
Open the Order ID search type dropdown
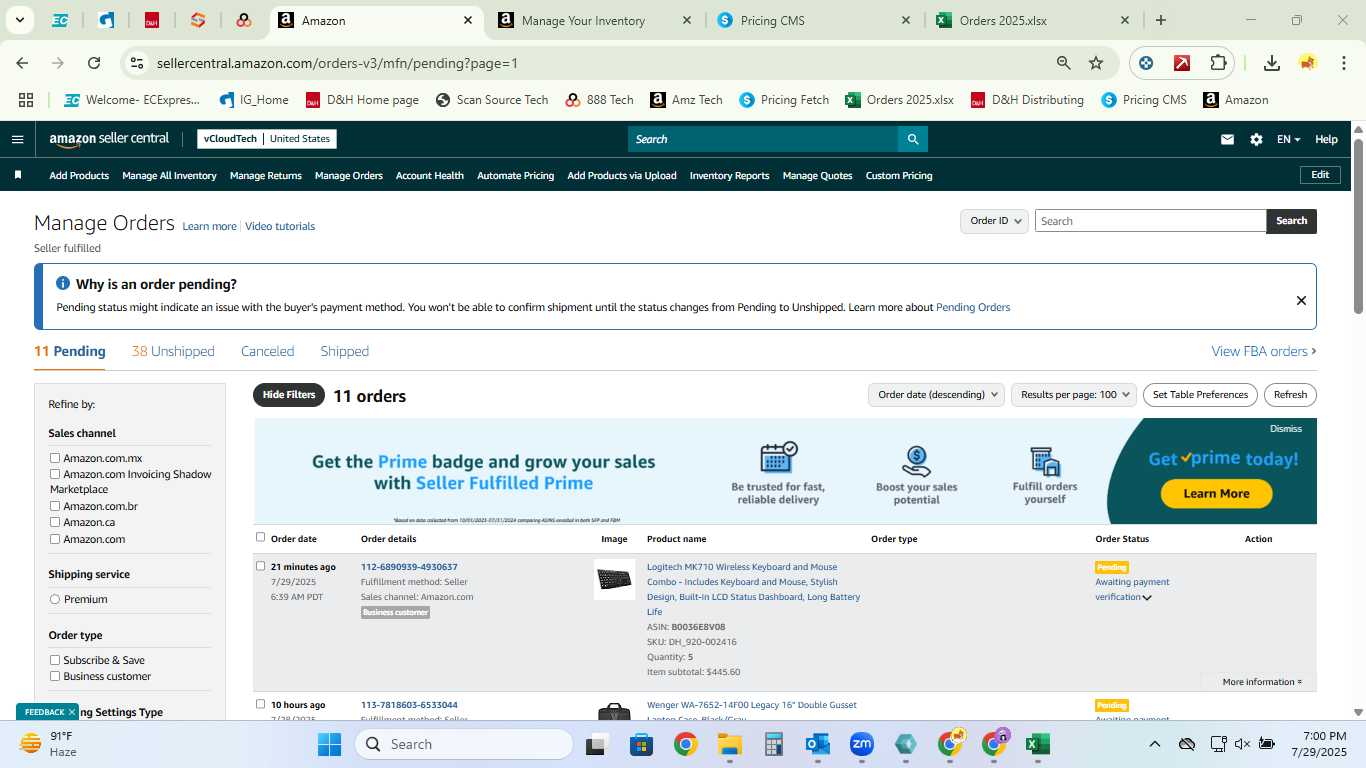[994, 221]
